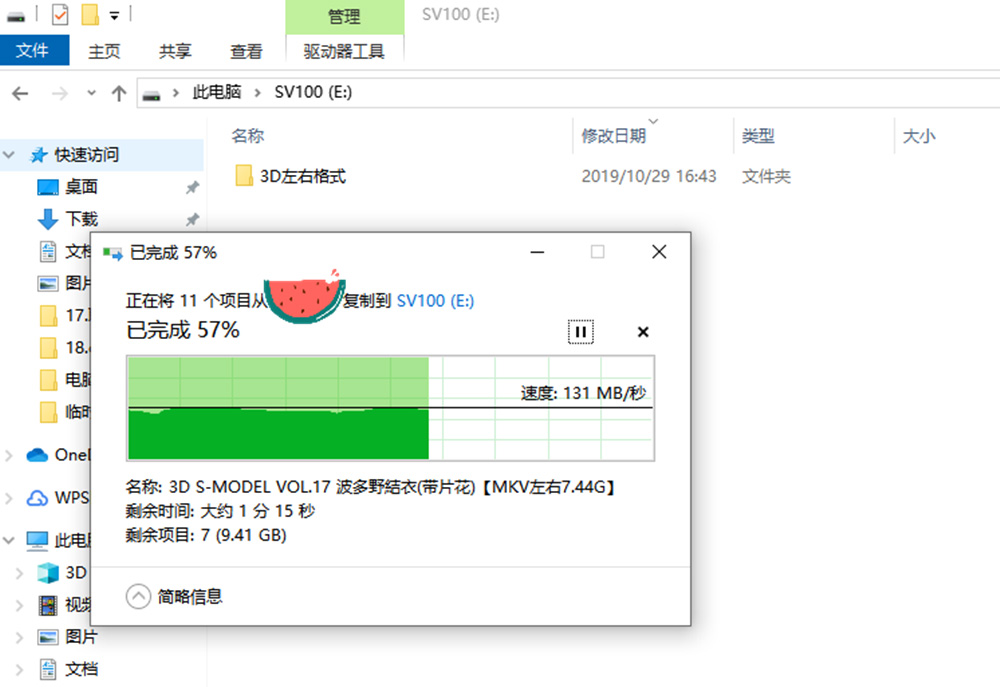
Task: Pause the file copy operation
Action: tap(580, 332)
